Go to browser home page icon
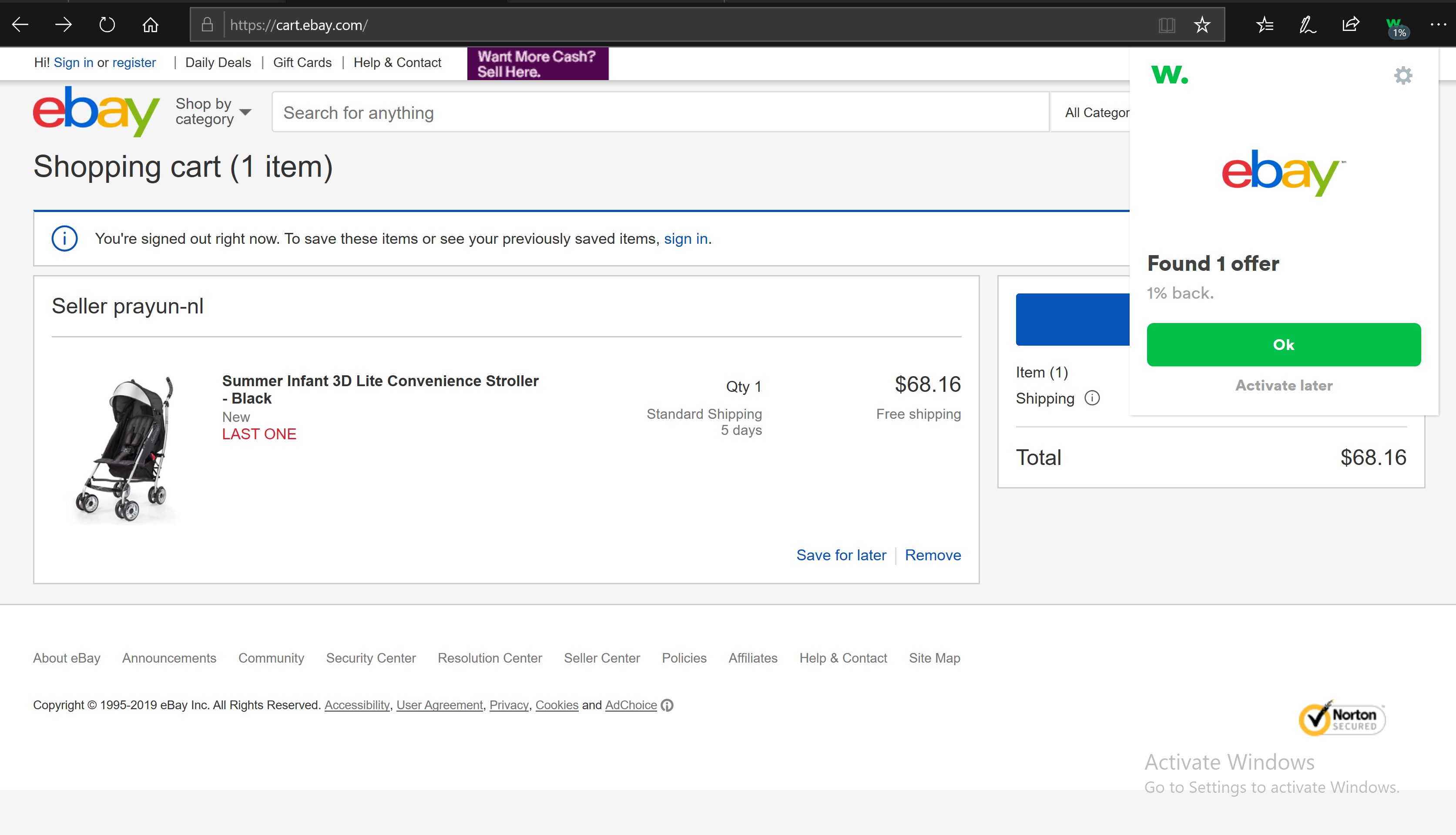Screen dimensions: 1456x835 [150, 25]
